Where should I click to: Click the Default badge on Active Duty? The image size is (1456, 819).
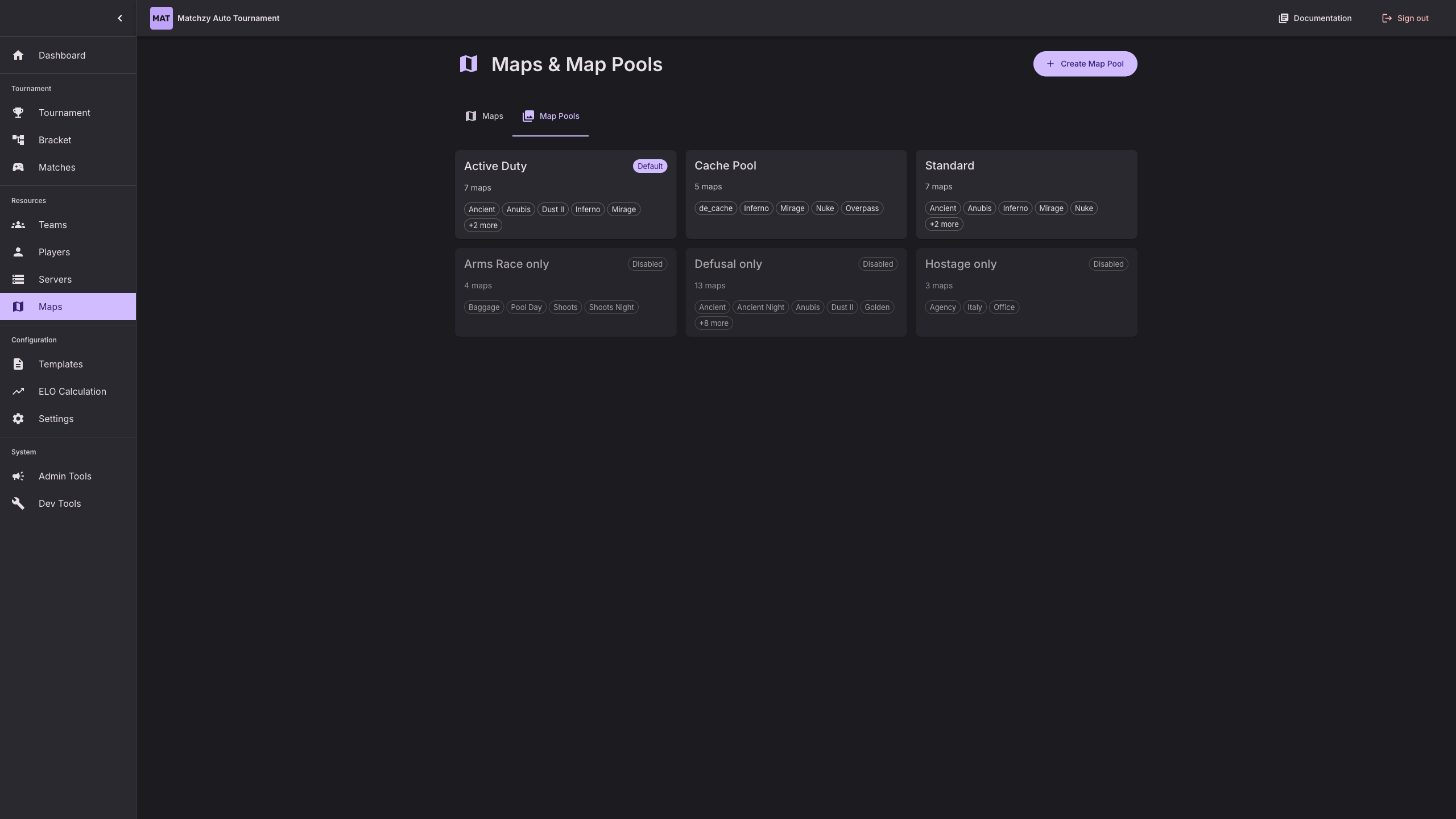point(649,166)
